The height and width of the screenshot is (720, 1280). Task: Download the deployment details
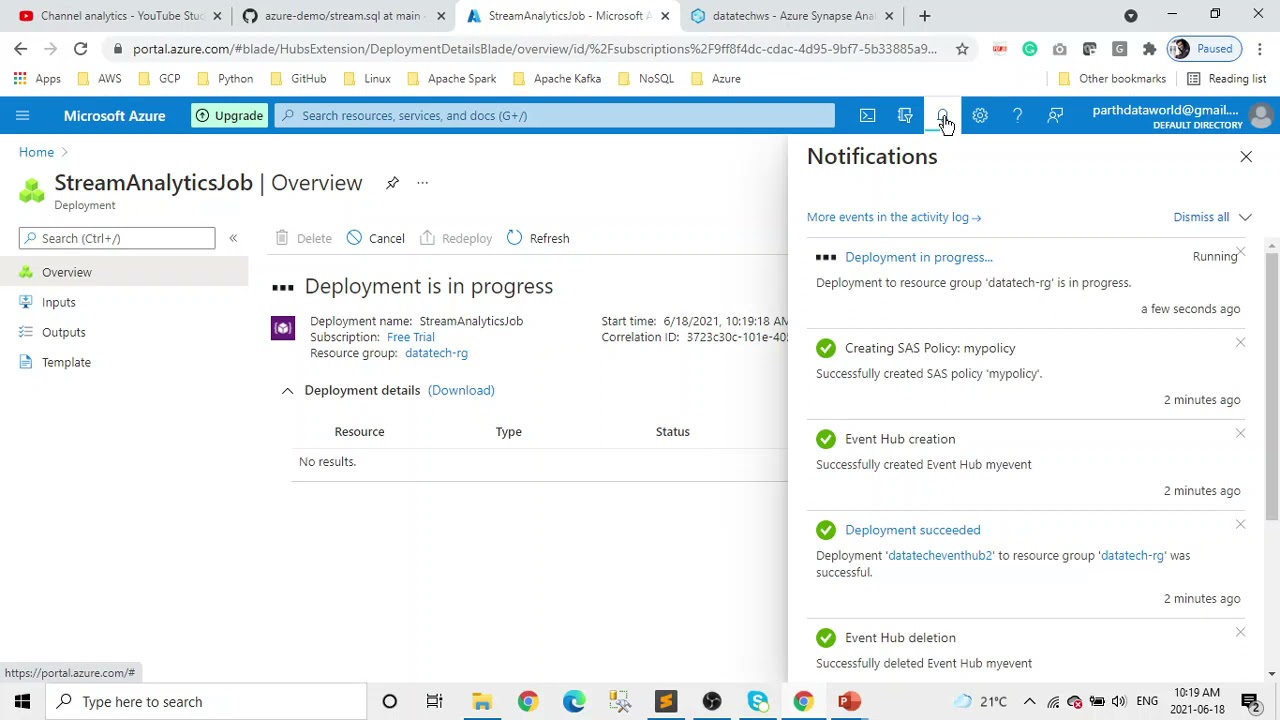pos(461,390)
